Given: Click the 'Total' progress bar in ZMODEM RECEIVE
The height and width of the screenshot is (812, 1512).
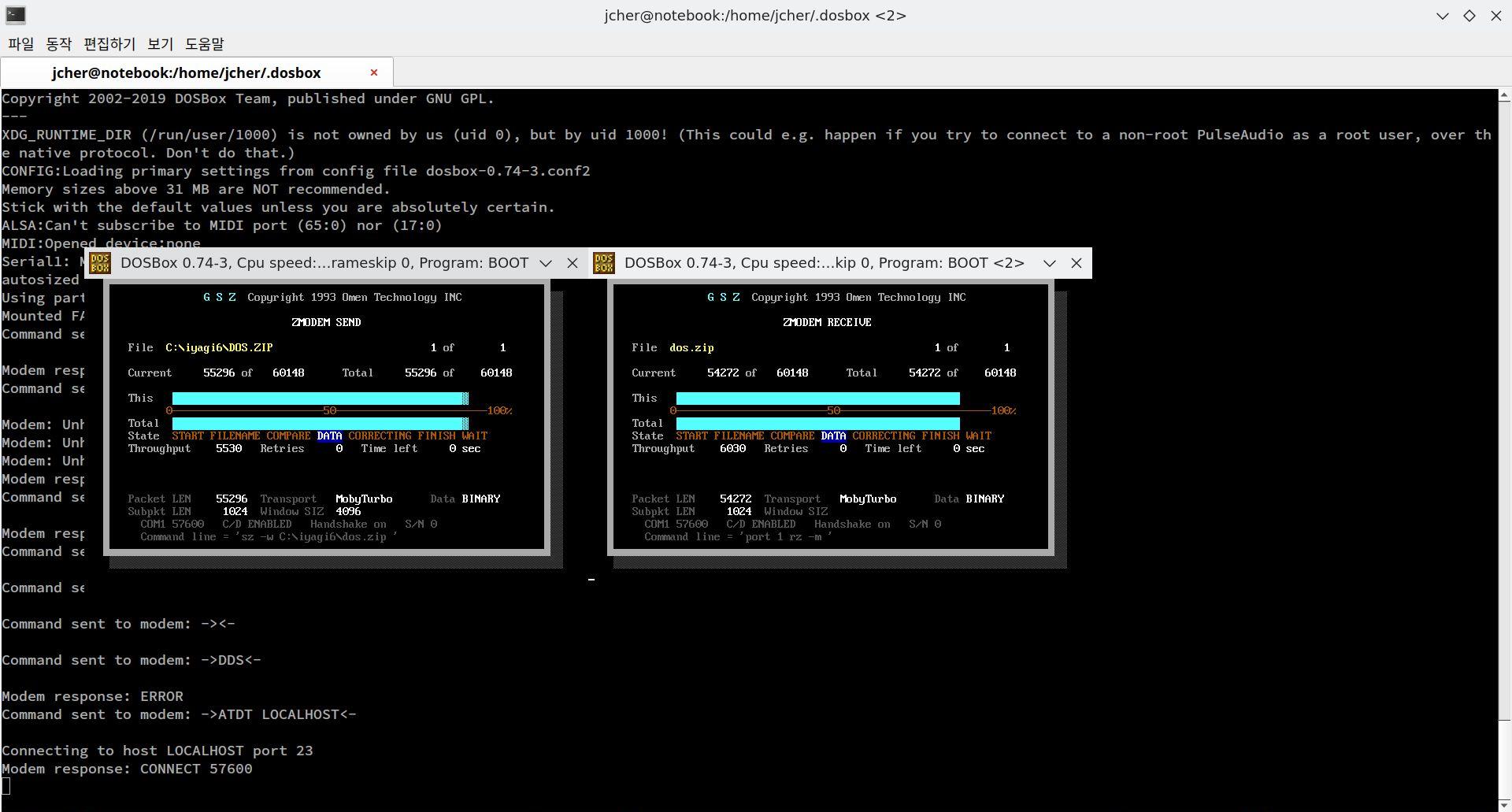Looking at the screenshot, I should point(817,424).
